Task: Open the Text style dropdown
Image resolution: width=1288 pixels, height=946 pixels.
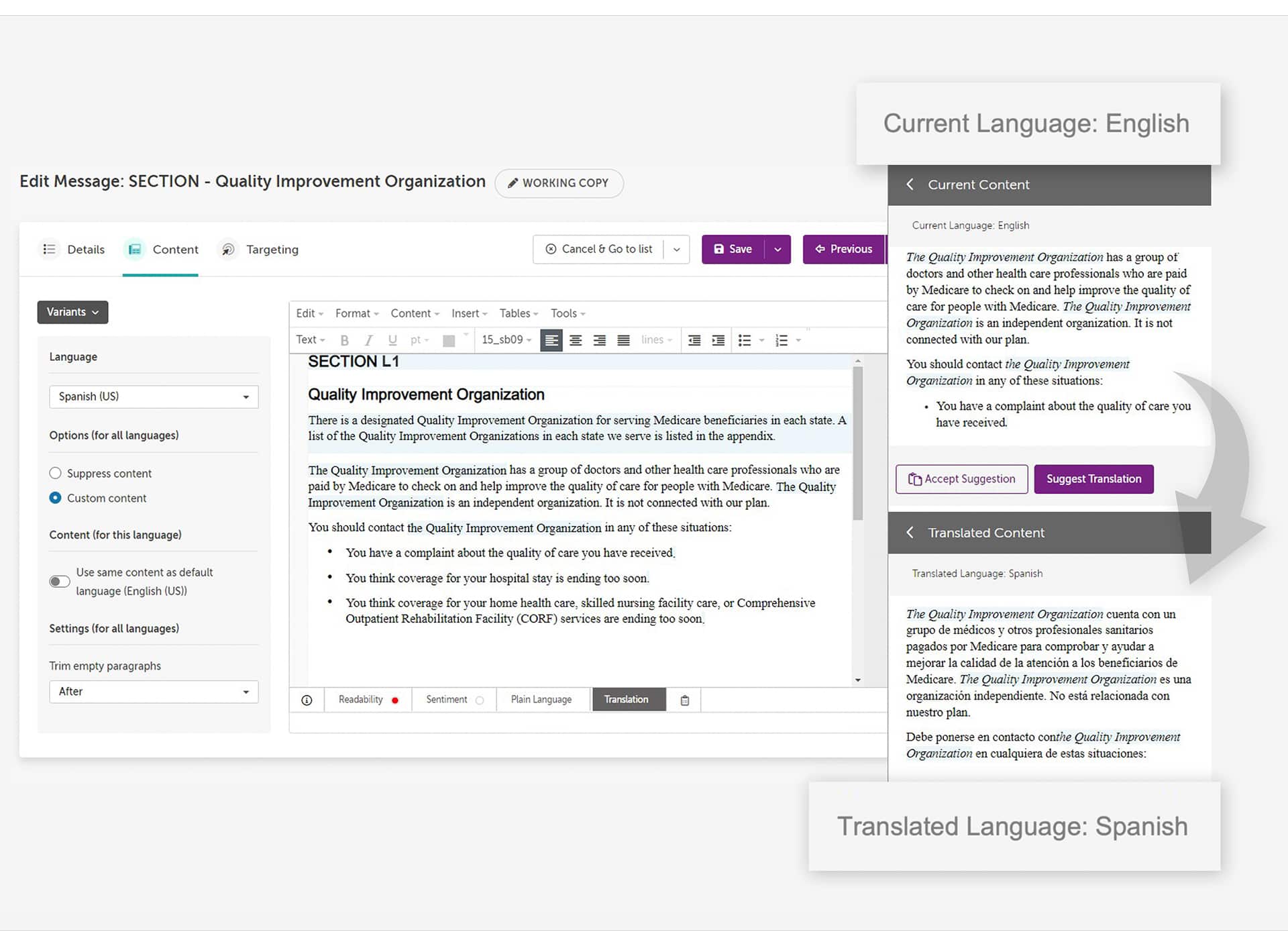Action: pyautogui.click(x=310, y=339)
